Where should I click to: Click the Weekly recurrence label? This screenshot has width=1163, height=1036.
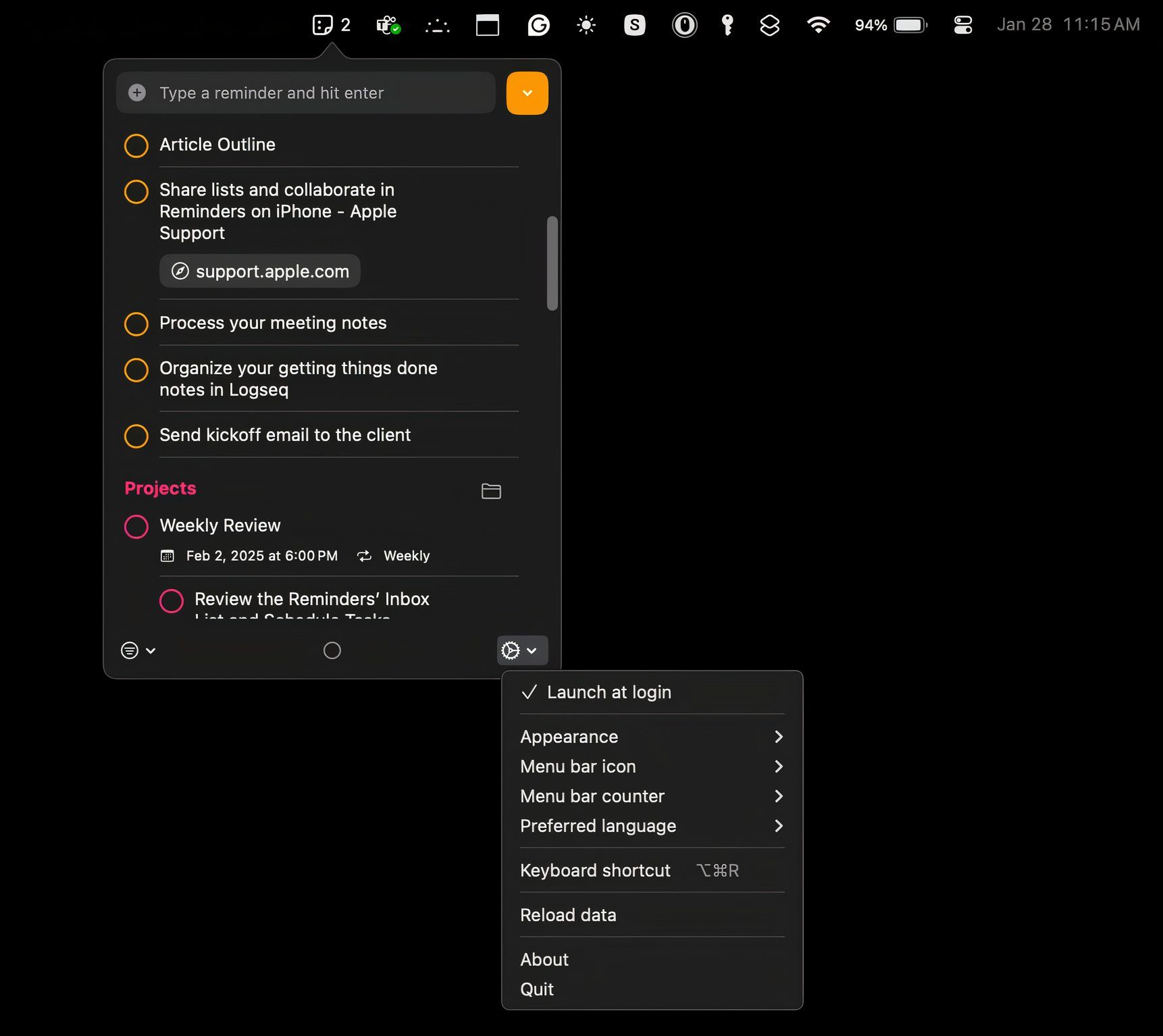(407, 556)
